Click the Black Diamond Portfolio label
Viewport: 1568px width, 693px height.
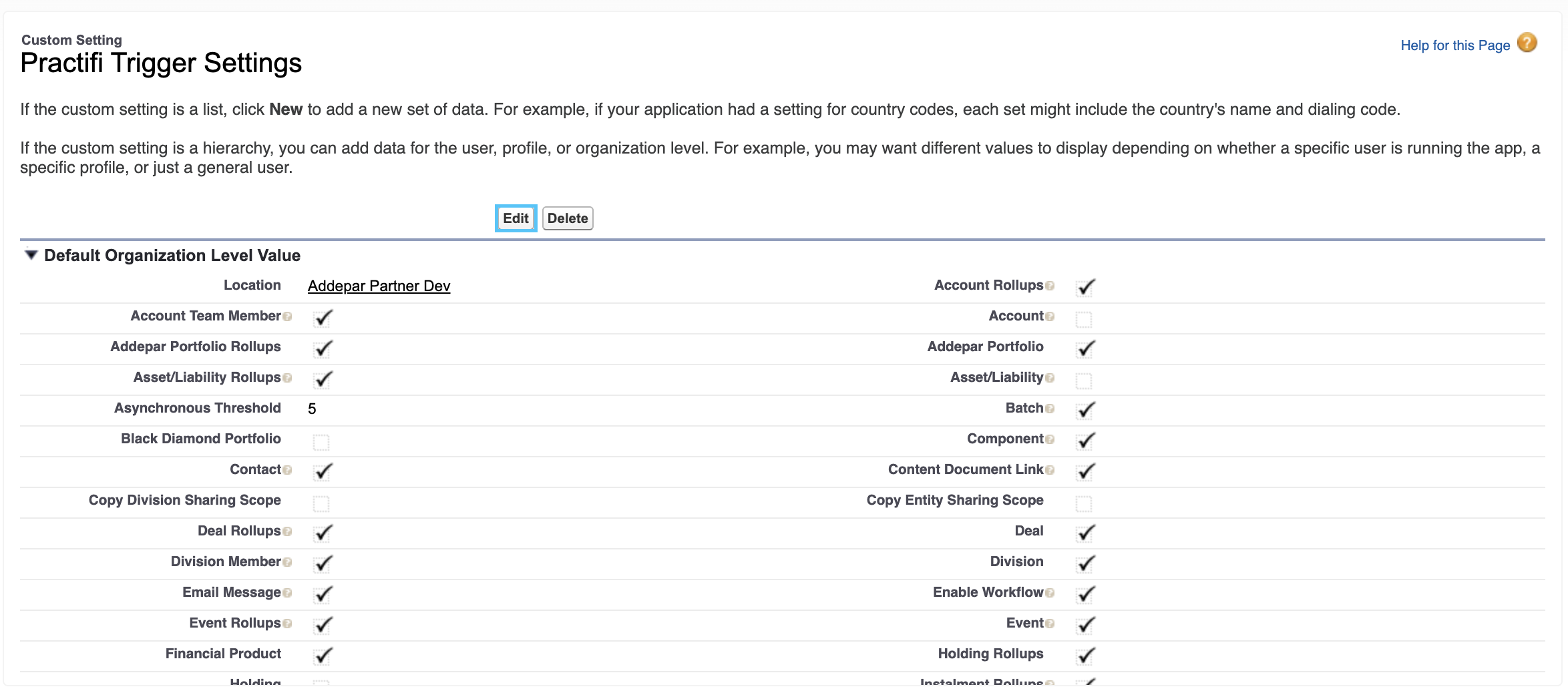(x=201, y=439)
